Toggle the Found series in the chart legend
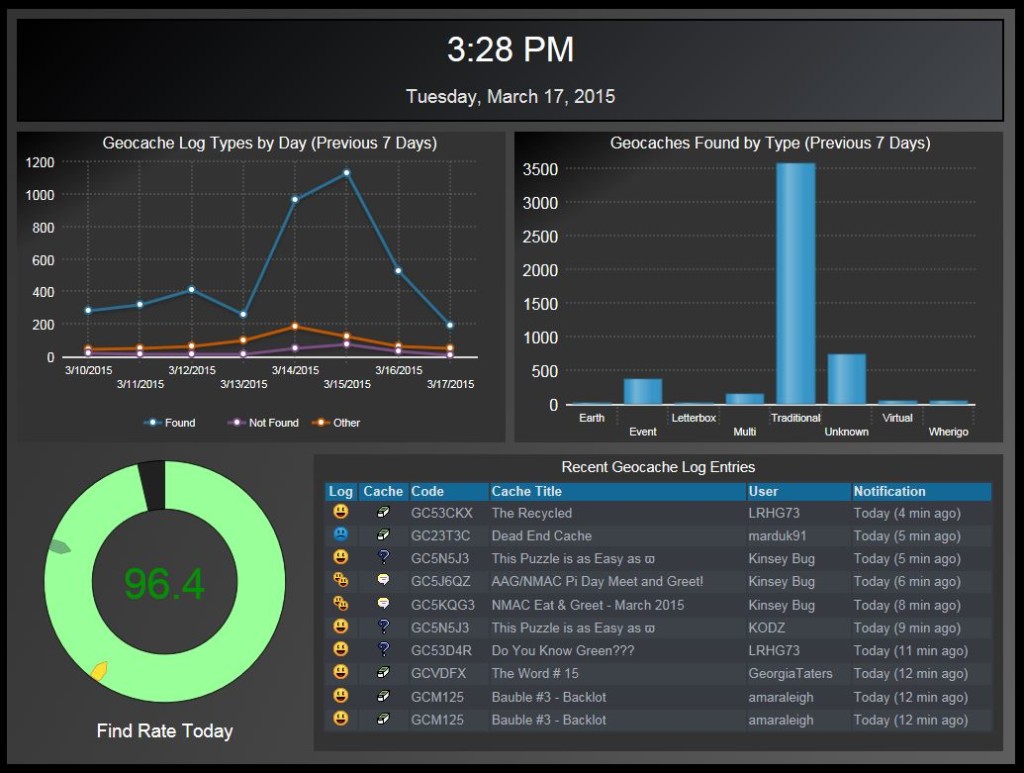The height and width of the screenshot is (773, 1024). pos(170,423)
